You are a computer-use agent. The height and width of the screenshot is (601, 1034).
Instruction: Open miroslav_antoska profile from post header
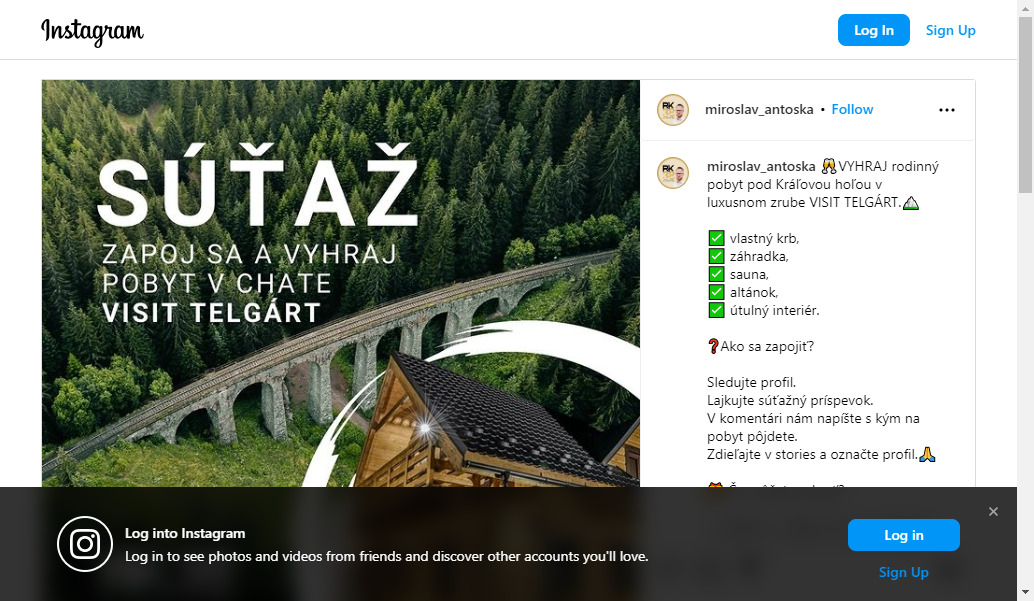(759, 110)
